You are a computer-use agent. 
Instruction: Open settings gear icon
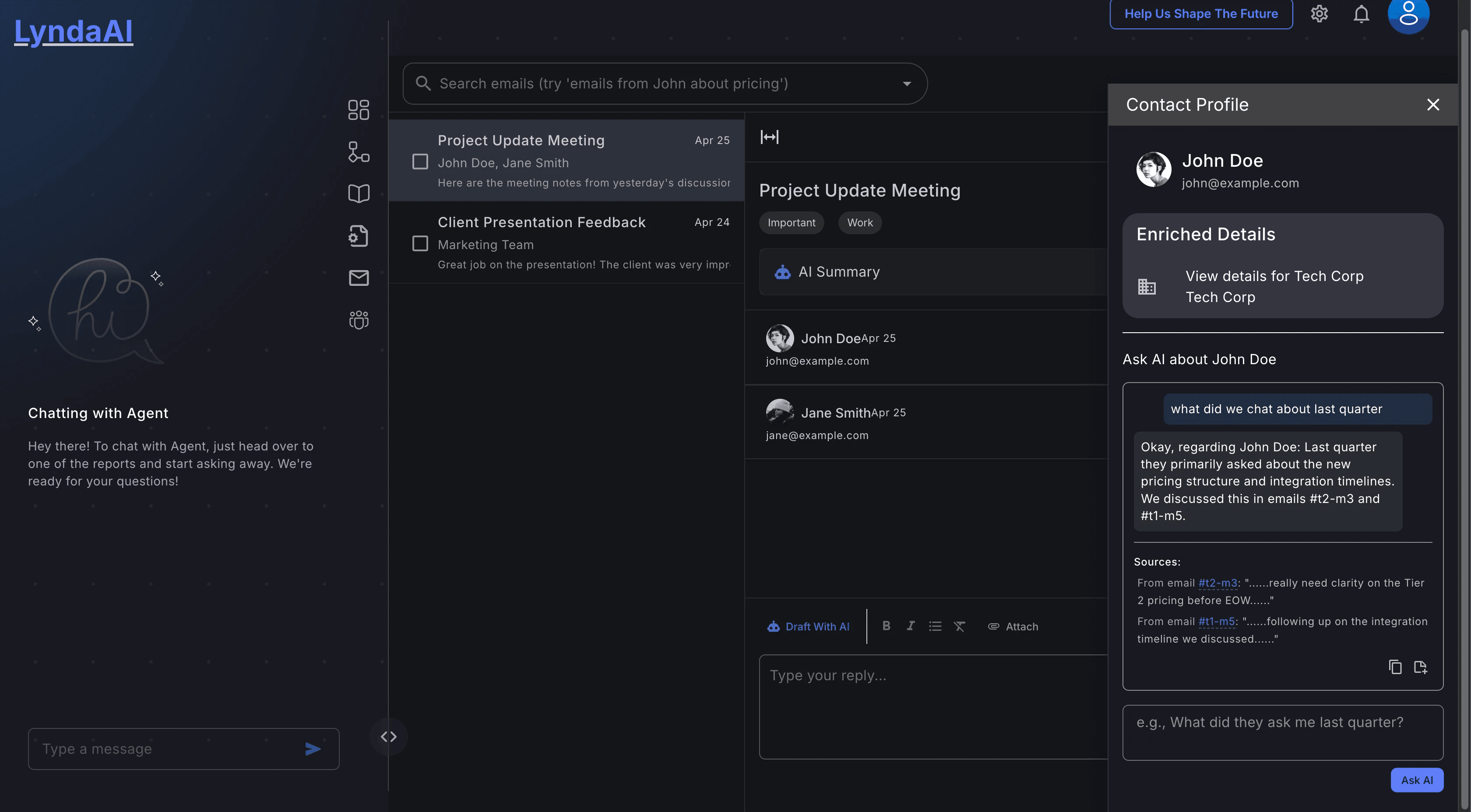(x=1319, y=14)
